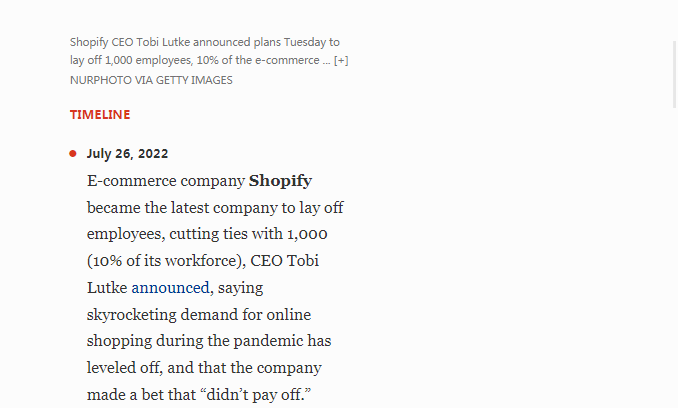Screen dimensions: 678x408
Task: Click caption line "lay off 1,000 employees"
Action: pos(130,60)
